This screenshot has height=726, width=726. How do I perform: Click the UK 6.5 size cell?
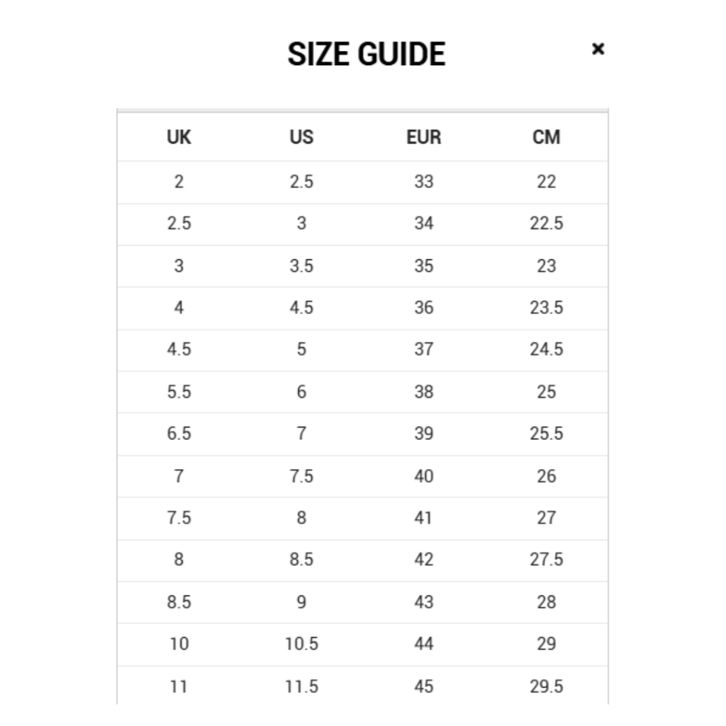(179, 434)
